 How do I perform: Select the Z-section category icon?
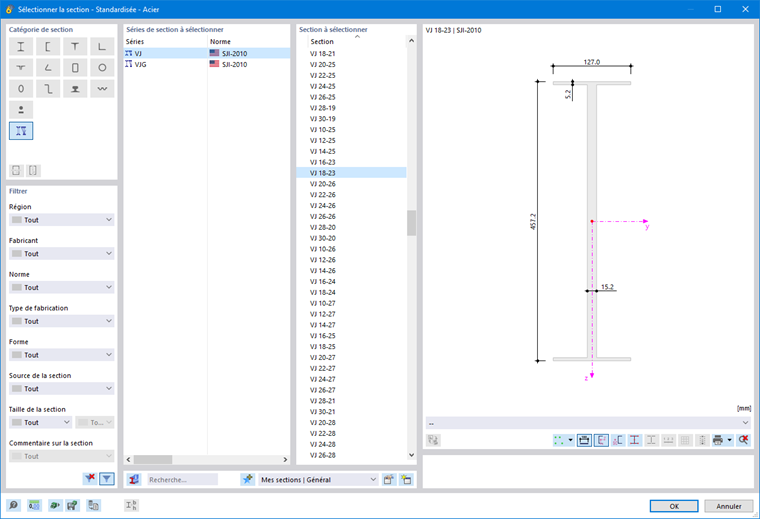point(48,89)
